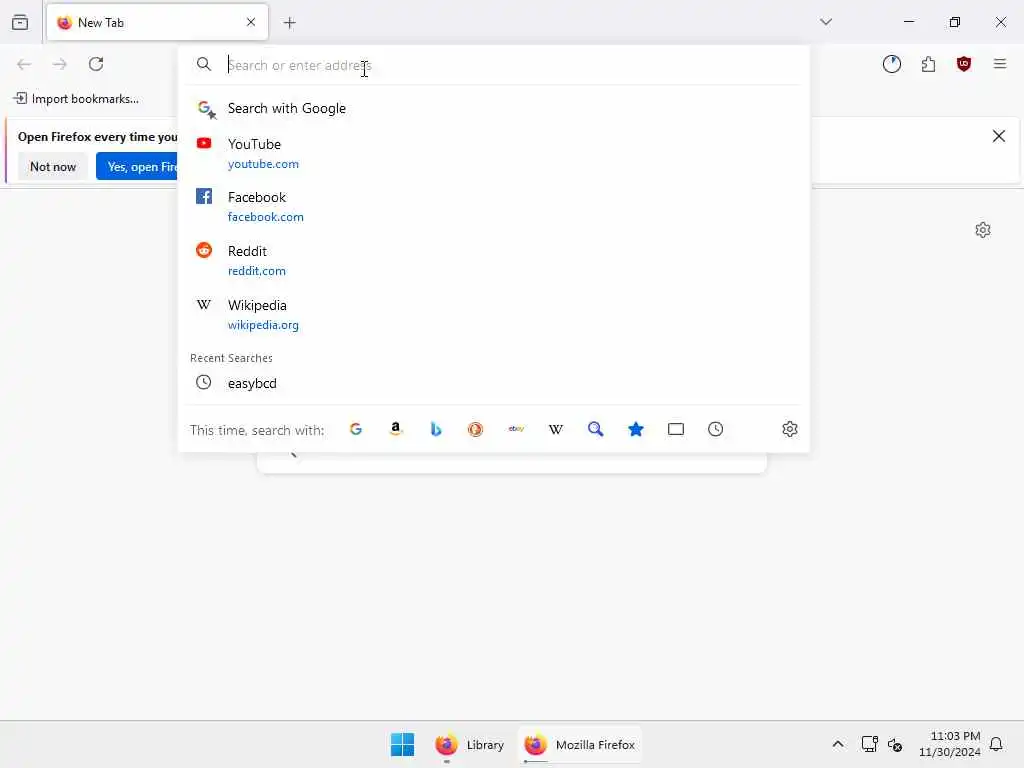Close the Open Firefox notification bar
Image resolution: width=1024 pixels, height=768 pixels.
point(998,136)
